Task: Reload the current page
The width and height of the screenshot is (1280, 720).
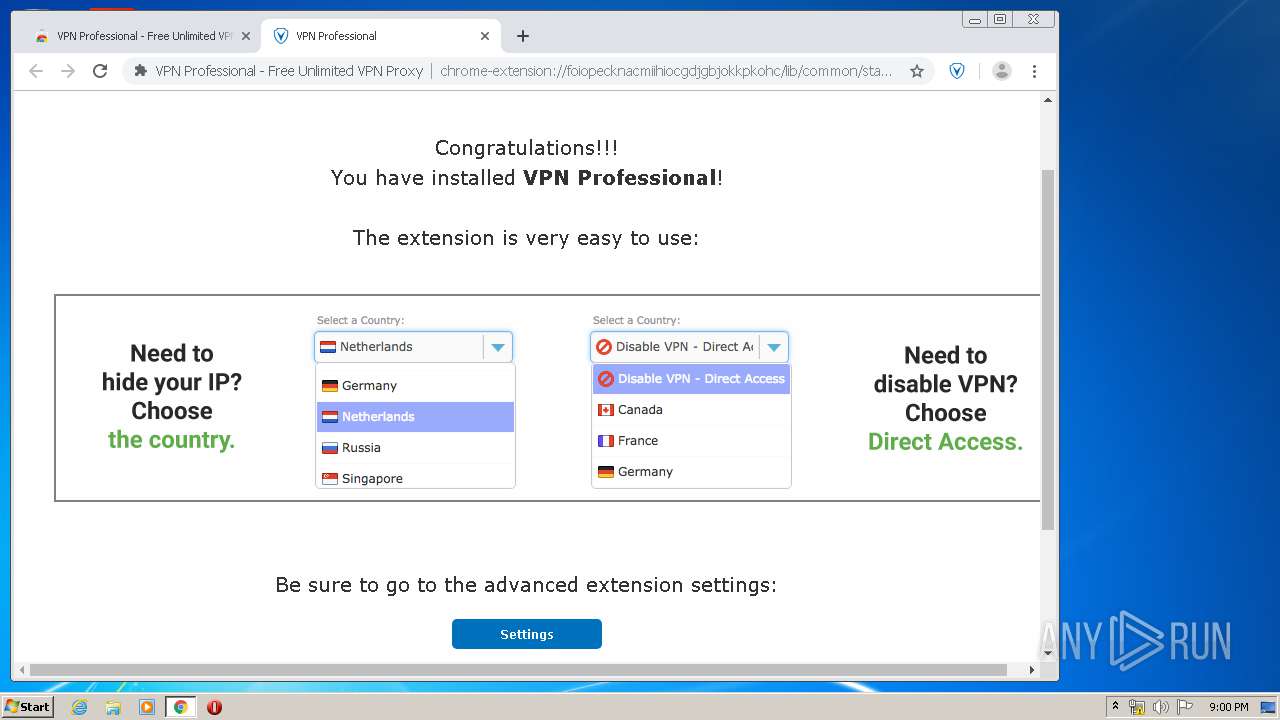Action: point(100,71)
